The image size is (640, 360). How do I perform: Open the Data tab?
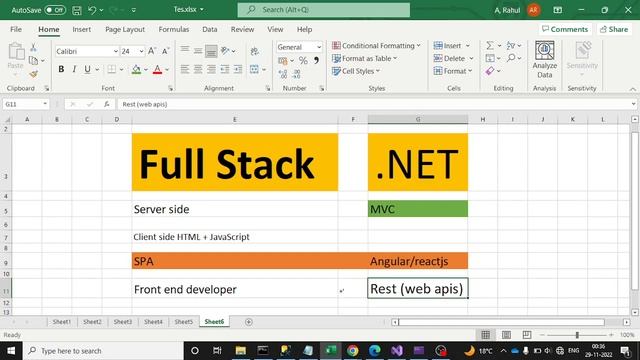pyautogui.click(x=209, y=29)
